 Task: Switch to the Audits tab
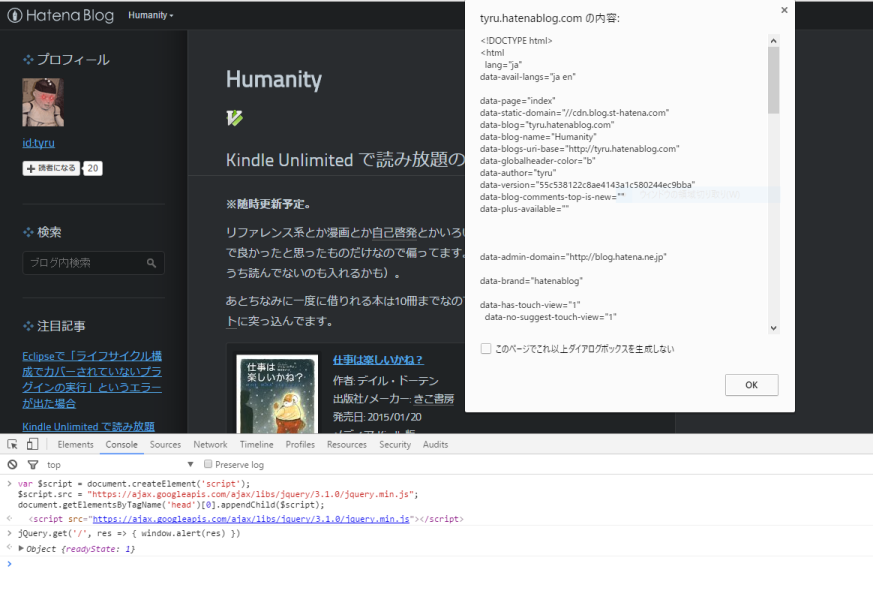coord(435,444)
